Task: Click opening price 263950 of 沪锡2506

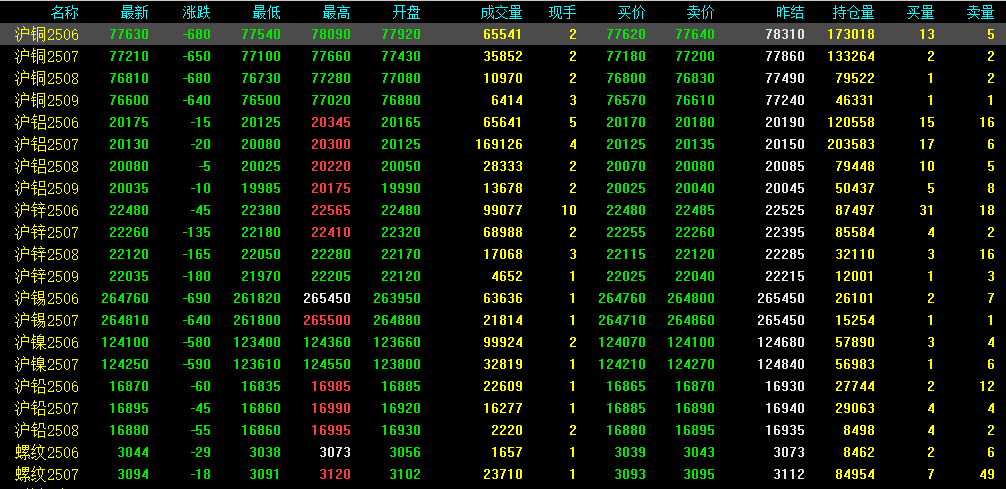Action: click(x=397, y=298)
